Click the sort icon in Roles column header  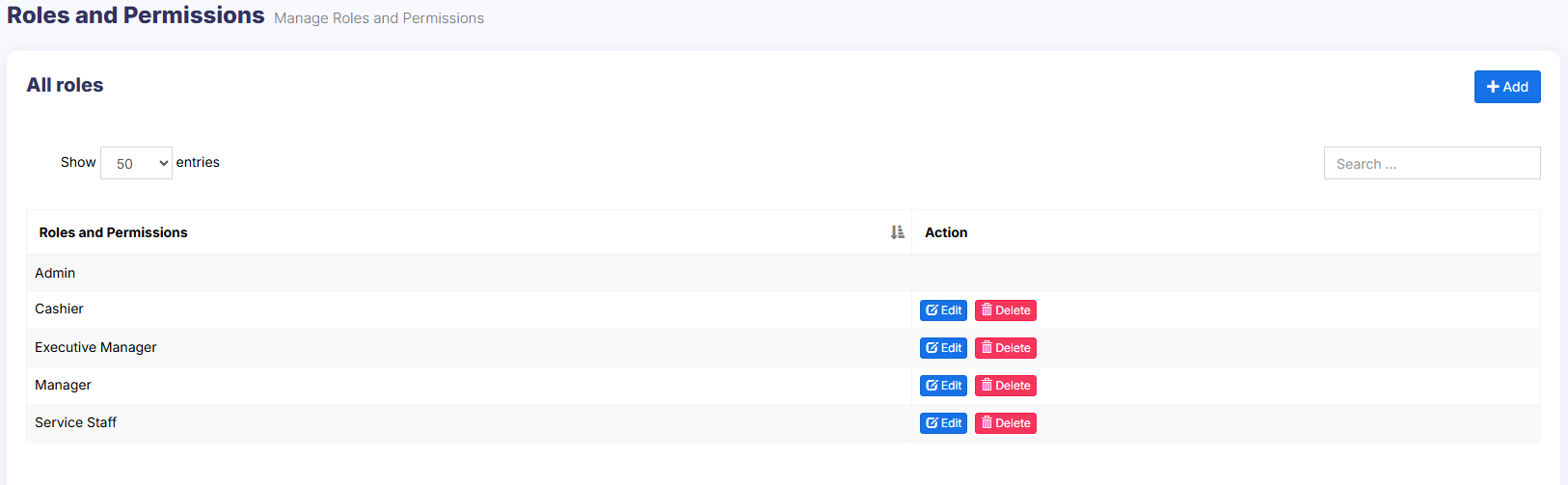(x=897, y=232)
